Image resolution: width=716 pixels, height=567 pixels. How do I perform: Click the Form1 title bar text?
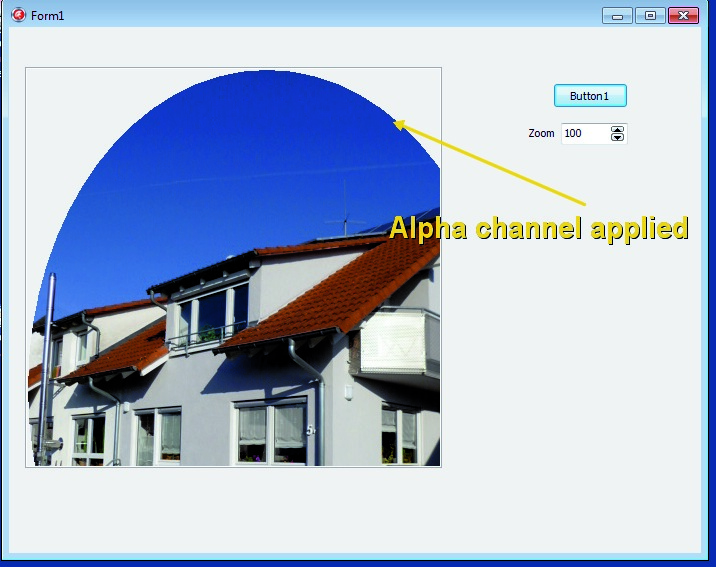47,16
